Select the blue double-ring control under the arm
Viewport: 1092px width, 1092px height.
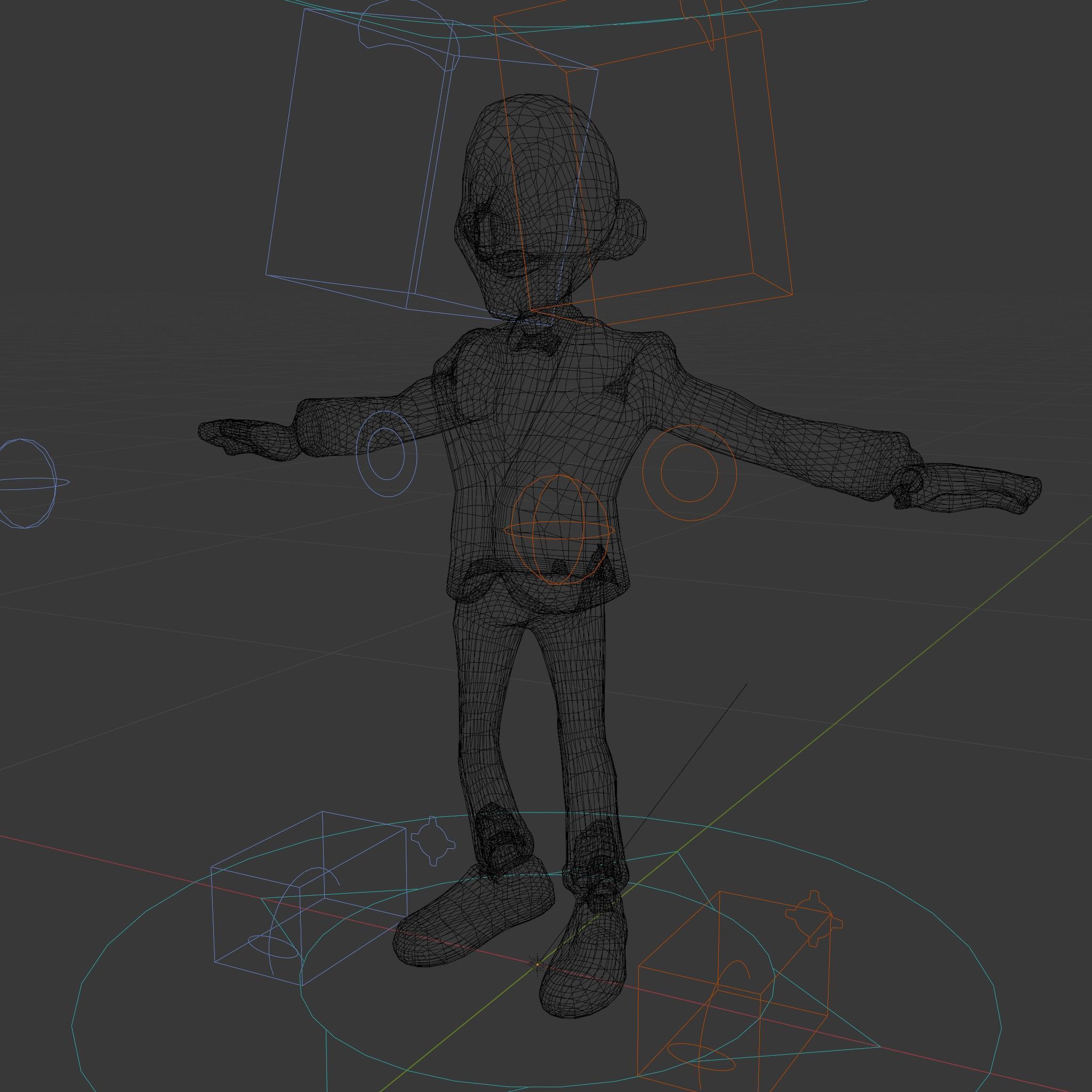[x=387, y=454]
